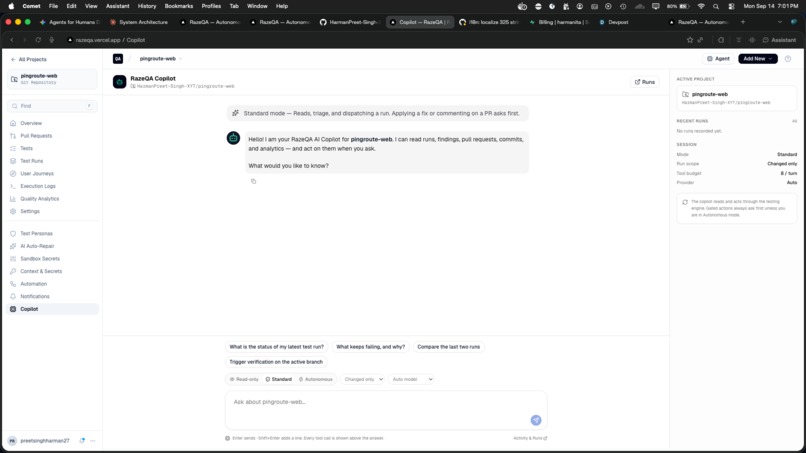The height and width of the screenshot is (453, 806).
Task: Send the message with paper-plane button
Action: [x=536, y=420]
